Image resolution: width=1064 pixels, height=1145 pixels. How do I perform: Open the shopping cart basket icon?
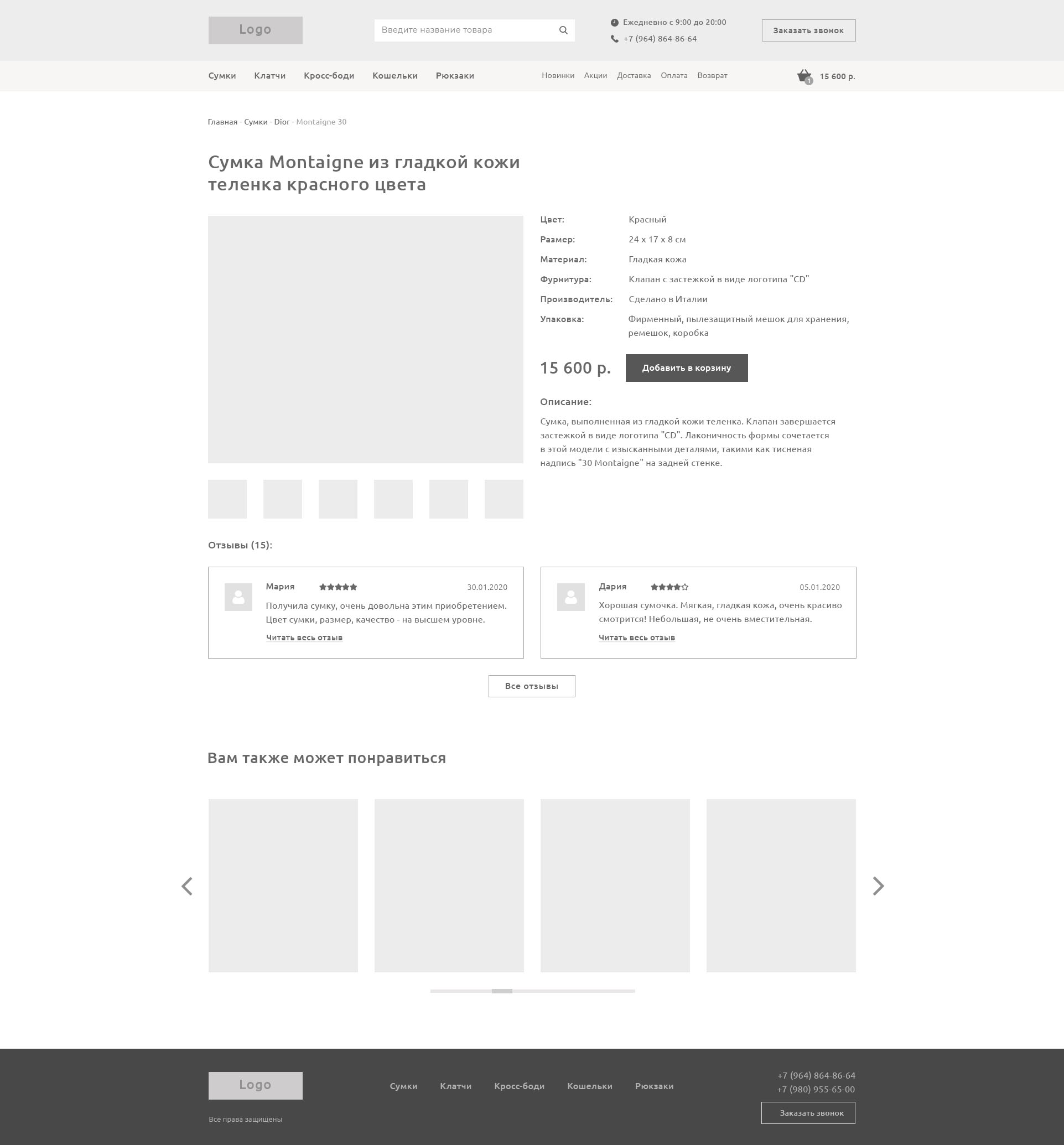(x=804, y=76)
